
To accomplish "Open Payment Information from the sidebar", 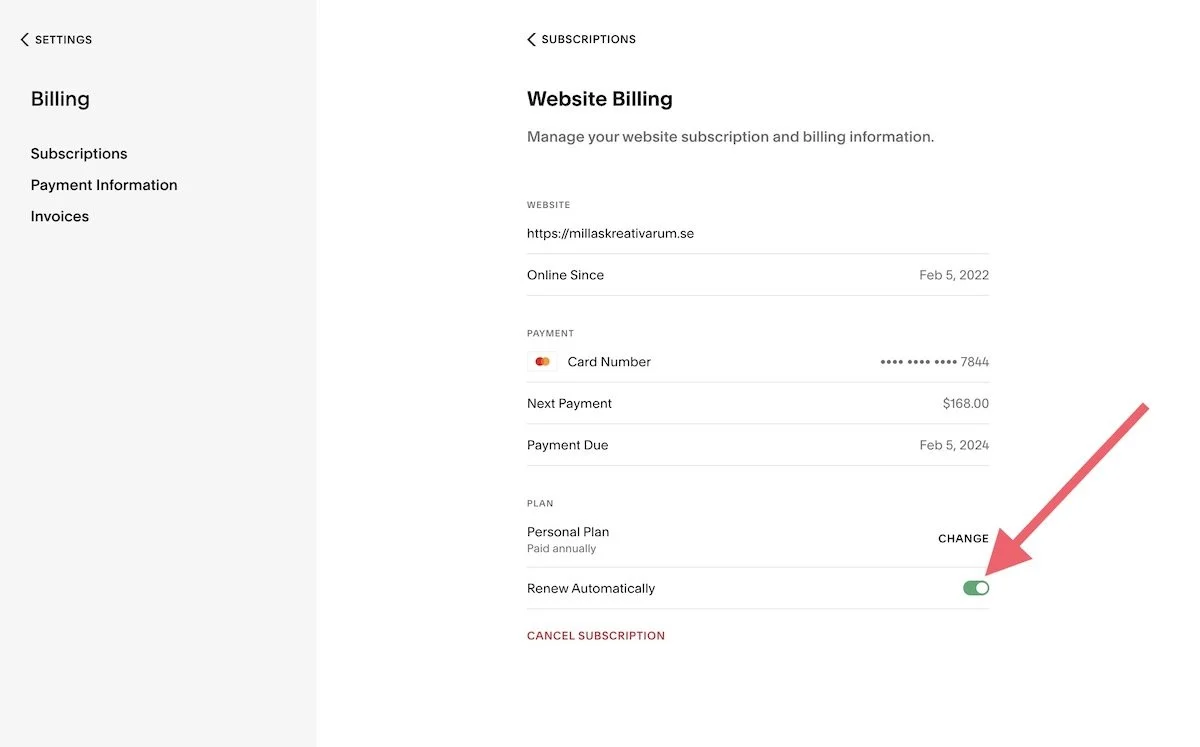I will pos(104,184).
